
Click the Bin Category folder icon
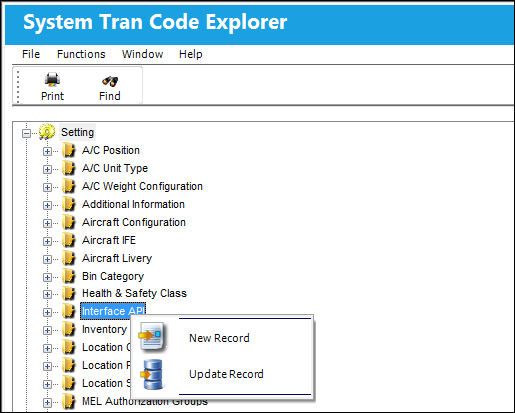tap(69, 276)
